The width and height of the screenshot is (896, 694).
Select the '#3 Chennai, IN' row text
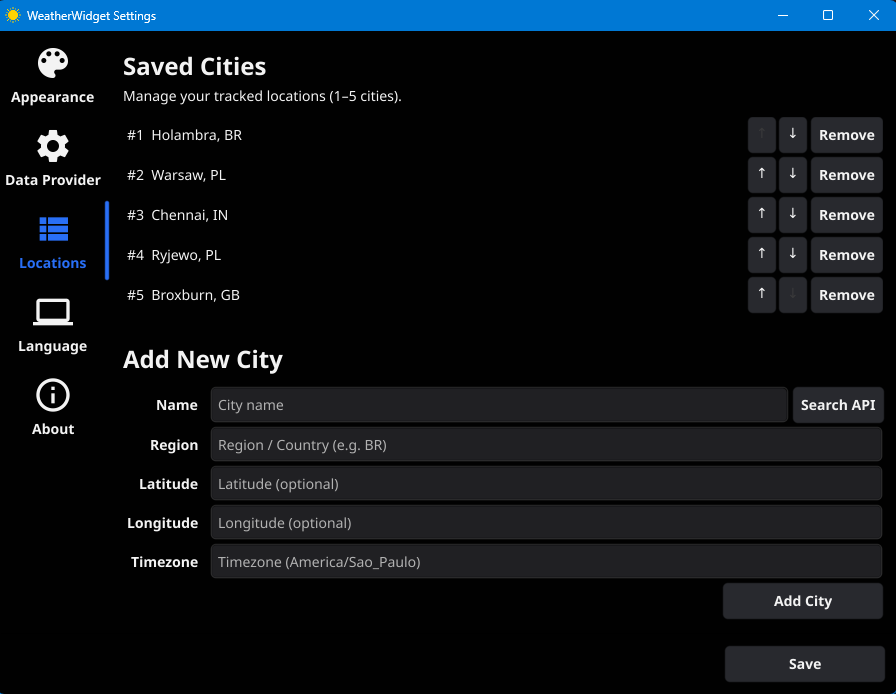177,215
